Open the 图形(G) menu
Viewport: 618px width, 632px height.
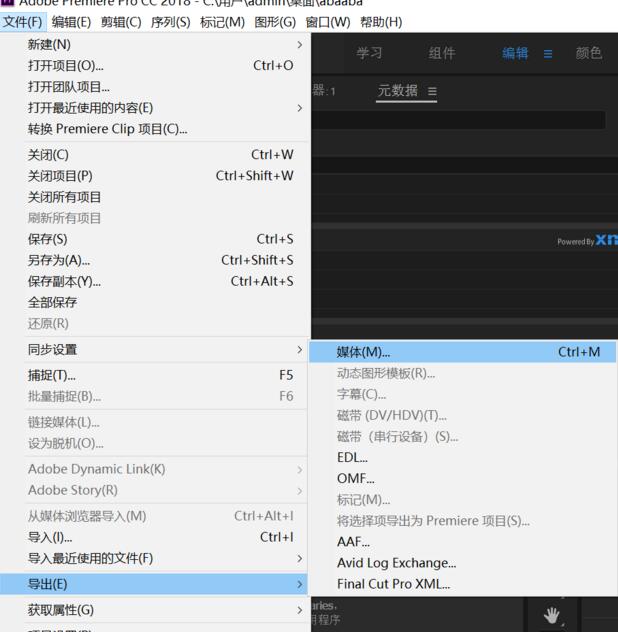pyautogui.click(x=275, y=22)
